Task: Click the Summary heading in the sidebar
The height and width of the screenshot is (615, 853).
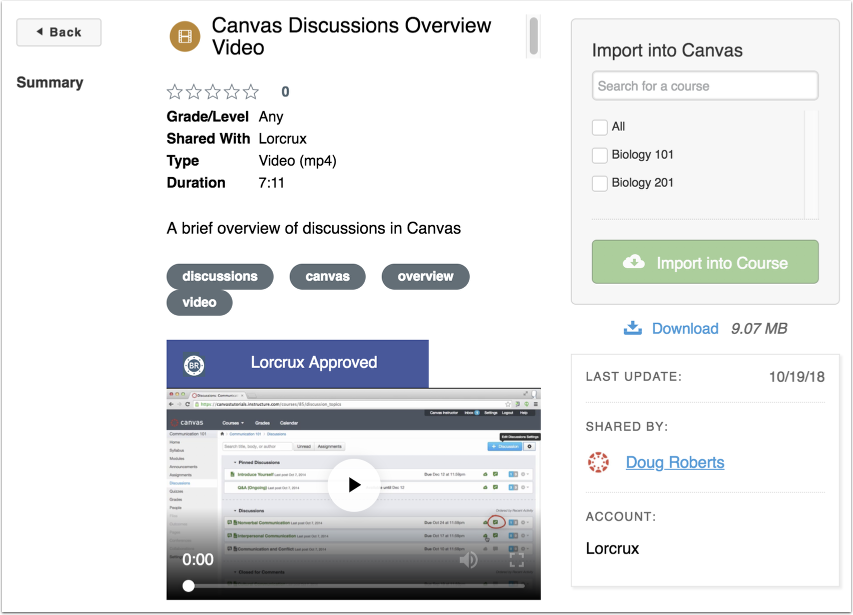Action: point(50,83)
